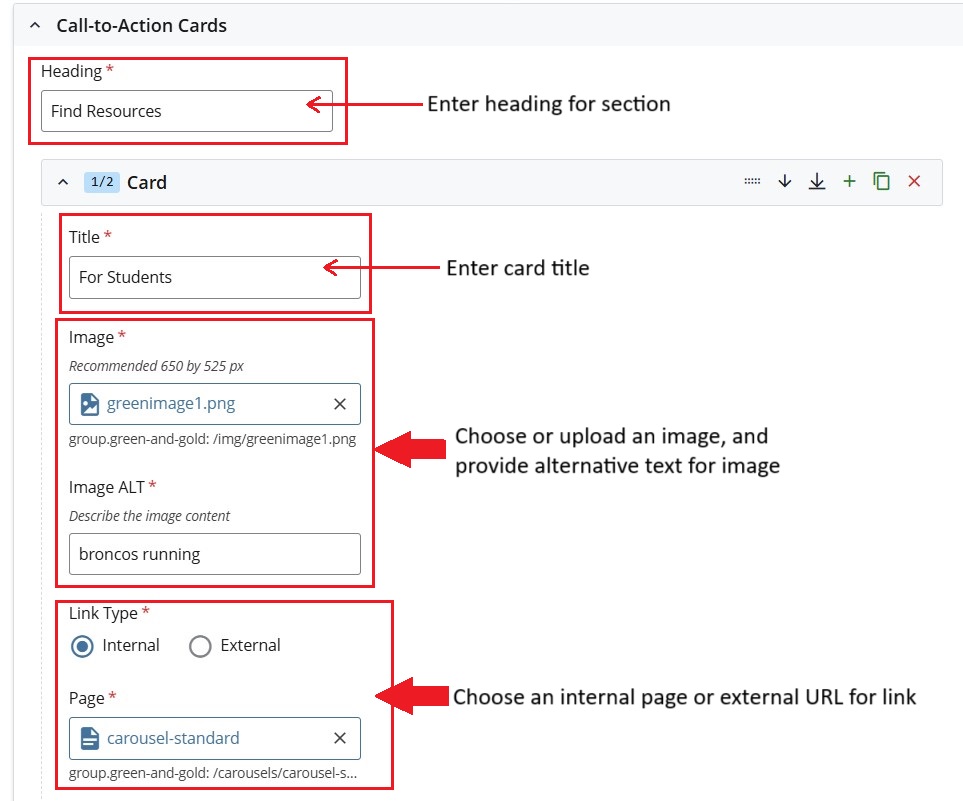
Task: Select the External link type radio button
Action: 200,646
